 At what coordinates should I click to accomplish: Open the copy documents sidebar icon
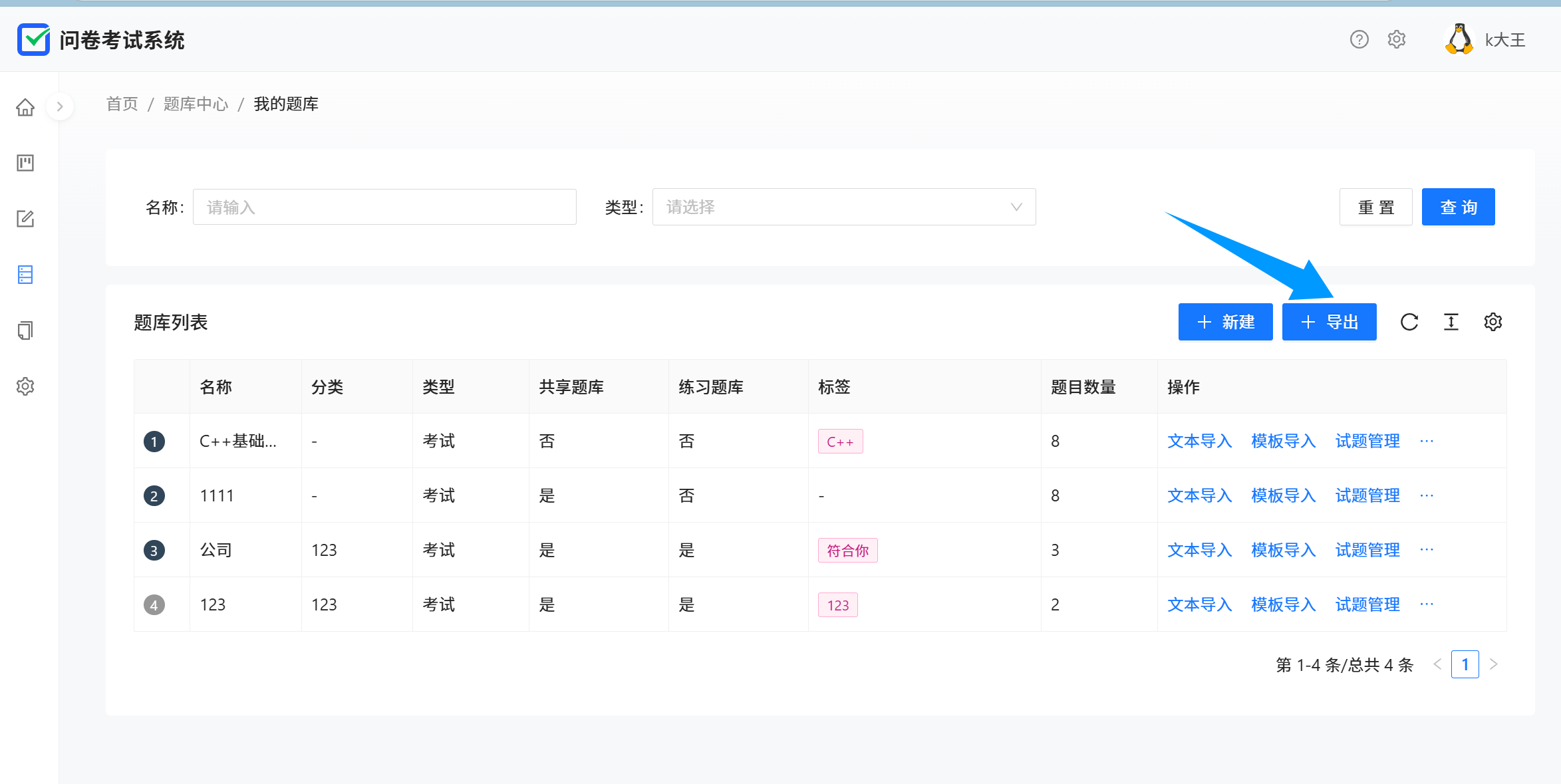[25, 330]
